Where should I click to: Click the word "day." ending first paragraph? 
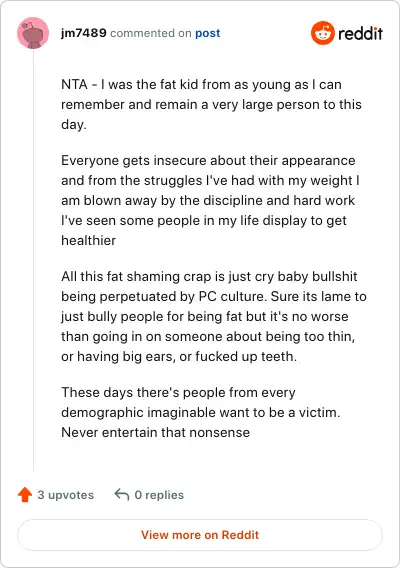click(x=74, y=125)
